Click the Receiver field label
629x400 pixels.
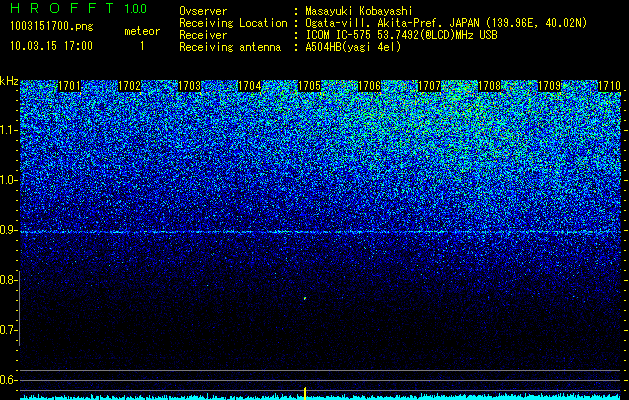[x=203, y=35]
